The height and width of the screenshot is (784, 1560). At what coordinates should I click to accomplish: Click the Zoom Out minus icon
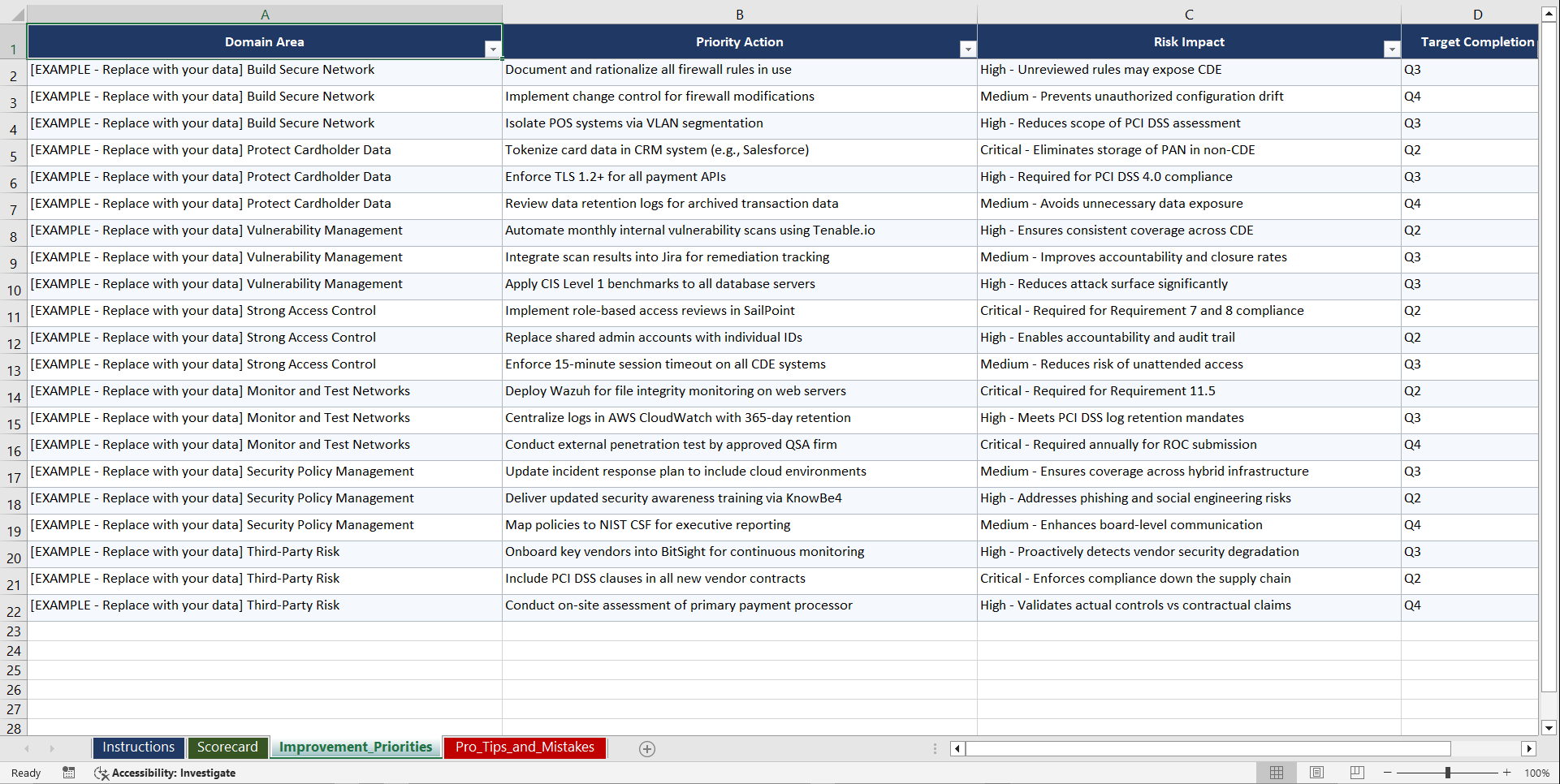[x=1388, y=773]
